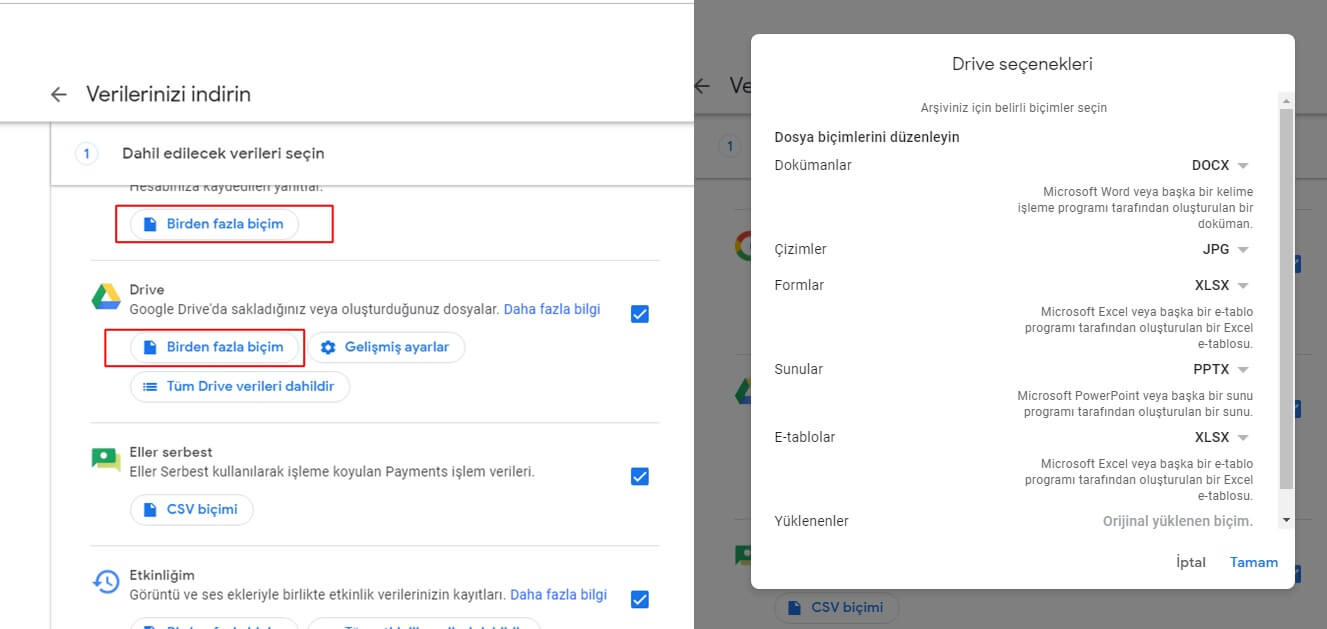1327x629 pixels.
Task: Uncheck the Etkinliğim checkbox
Action: point(640,600)
